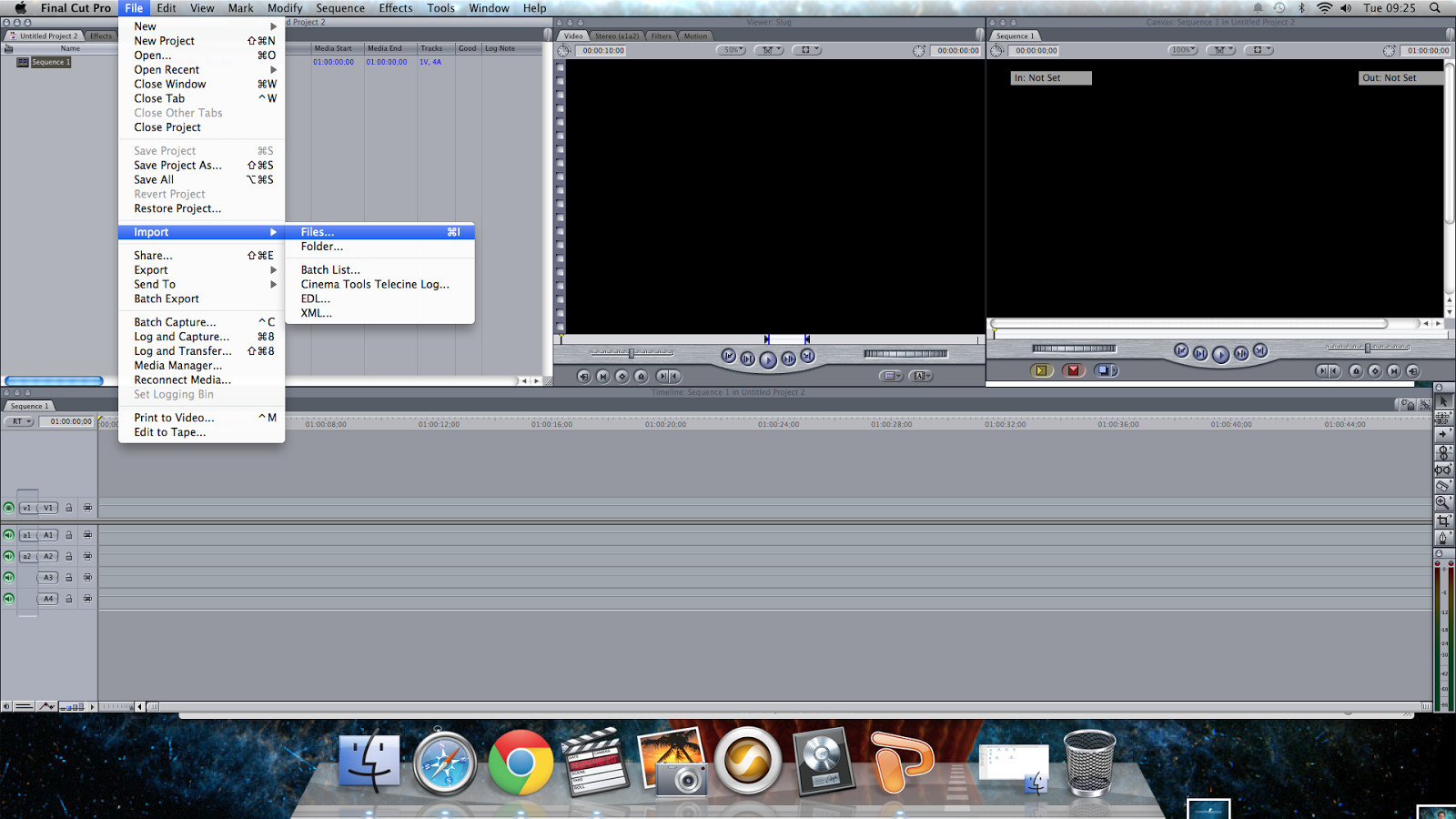Image resolution: width=1456 pixels, height=819 pixels.
Task: Open Canvas 100% zoom dropdown
Action: tap(1183, 50)
